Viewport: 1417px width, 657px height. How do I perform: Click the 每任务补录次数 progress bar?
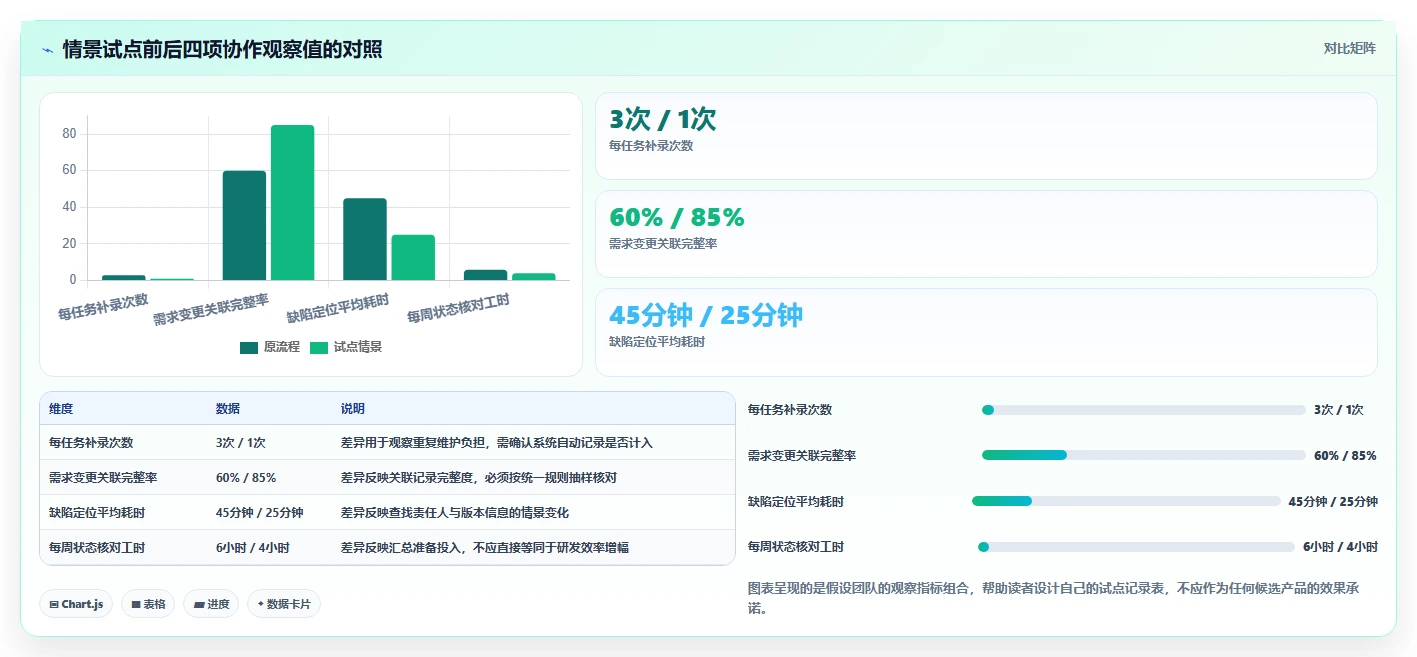(x=1144, y=410)
